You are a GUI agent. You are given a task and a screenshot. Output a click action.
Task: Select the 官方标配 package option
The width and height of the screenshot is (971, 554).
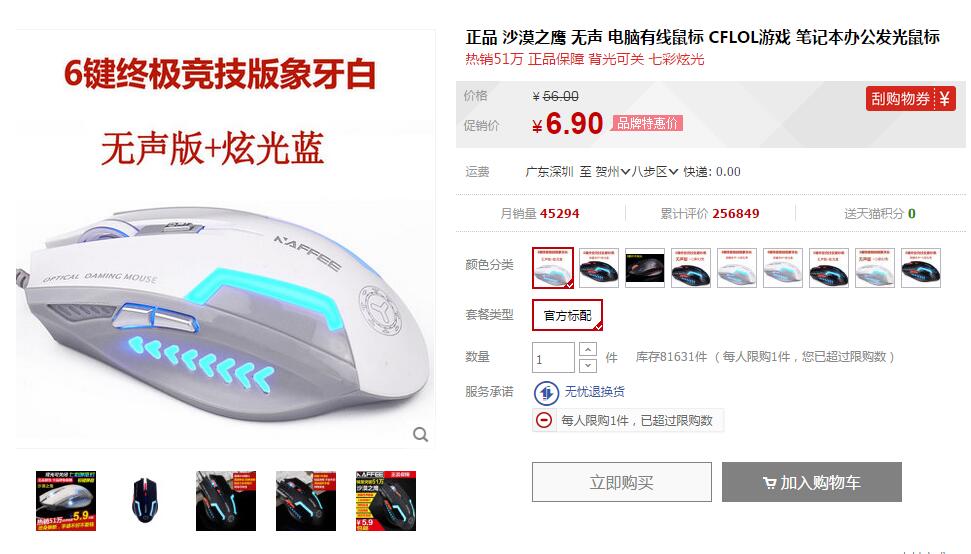pyautogui.click(x=567, y=315)
